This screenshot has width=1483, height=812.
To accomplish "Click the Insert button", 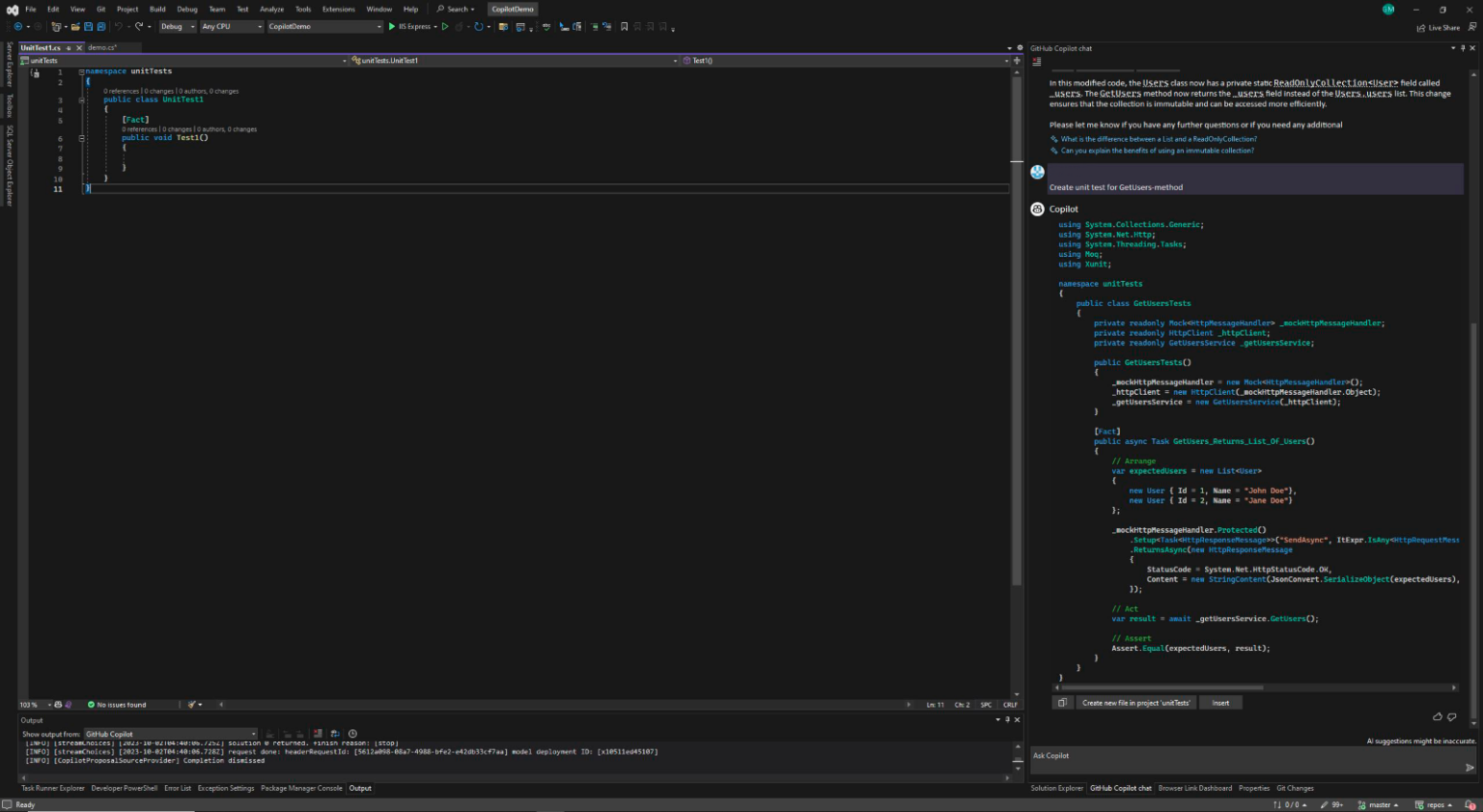I will coord(1220,703).
